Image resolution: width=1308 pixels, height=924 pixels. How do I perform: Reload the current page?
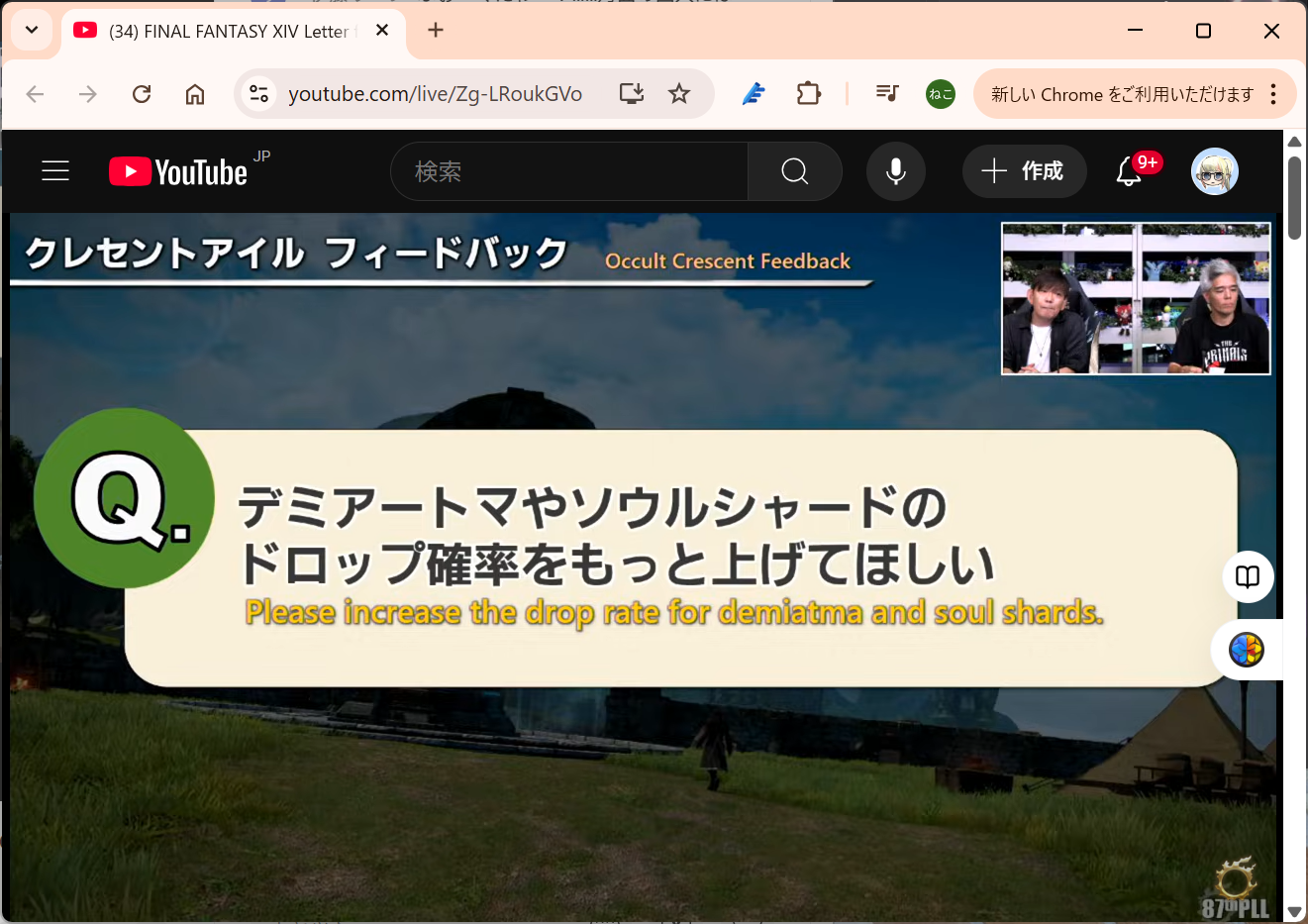coord(142,94)
